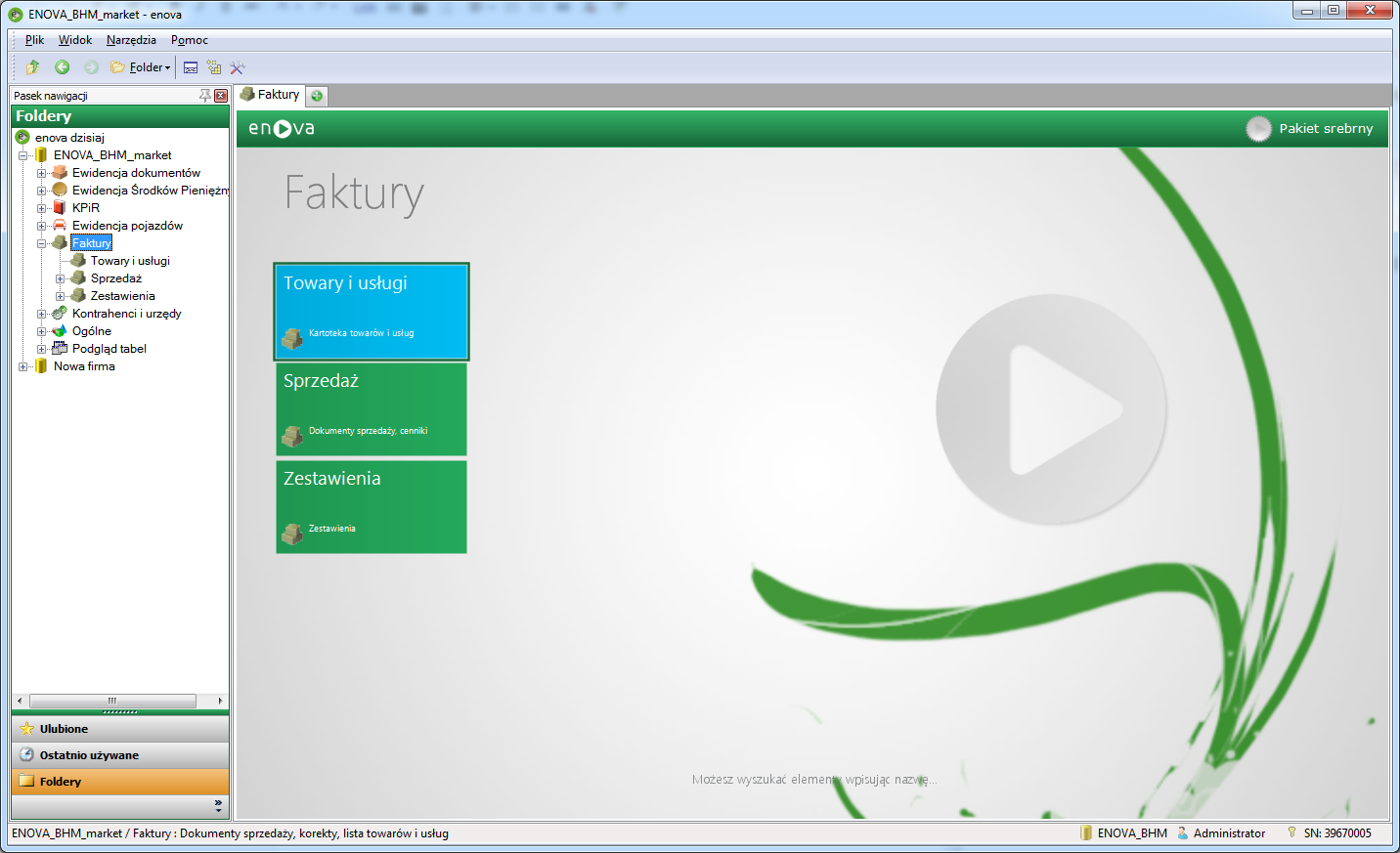Click the "Możesz wyszukać elementy" search hint
This screenshot has width=1400, height=853.
tap(814, 780)
